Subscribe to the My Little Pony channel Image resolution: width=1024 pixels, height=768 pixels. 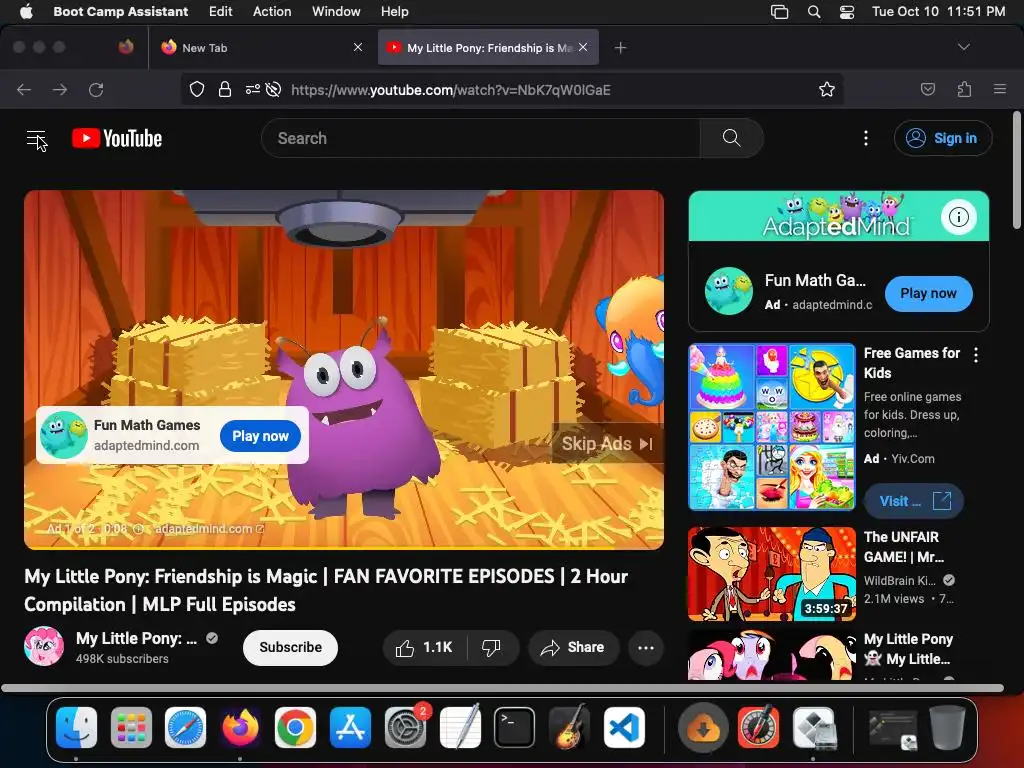(x=290, y=647)
